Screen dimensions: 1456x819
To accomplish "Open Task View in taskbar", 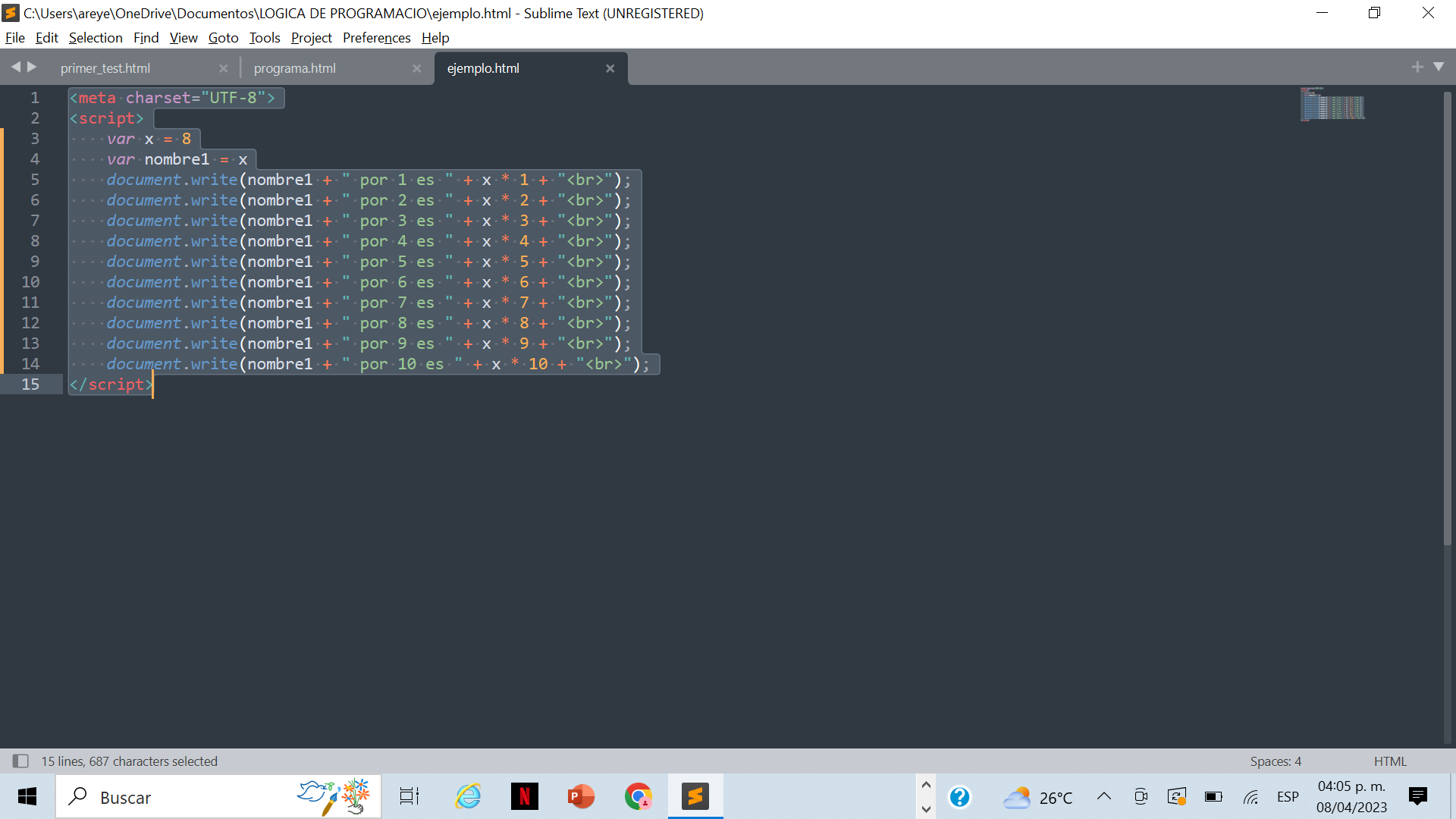I will coord(409,796).
